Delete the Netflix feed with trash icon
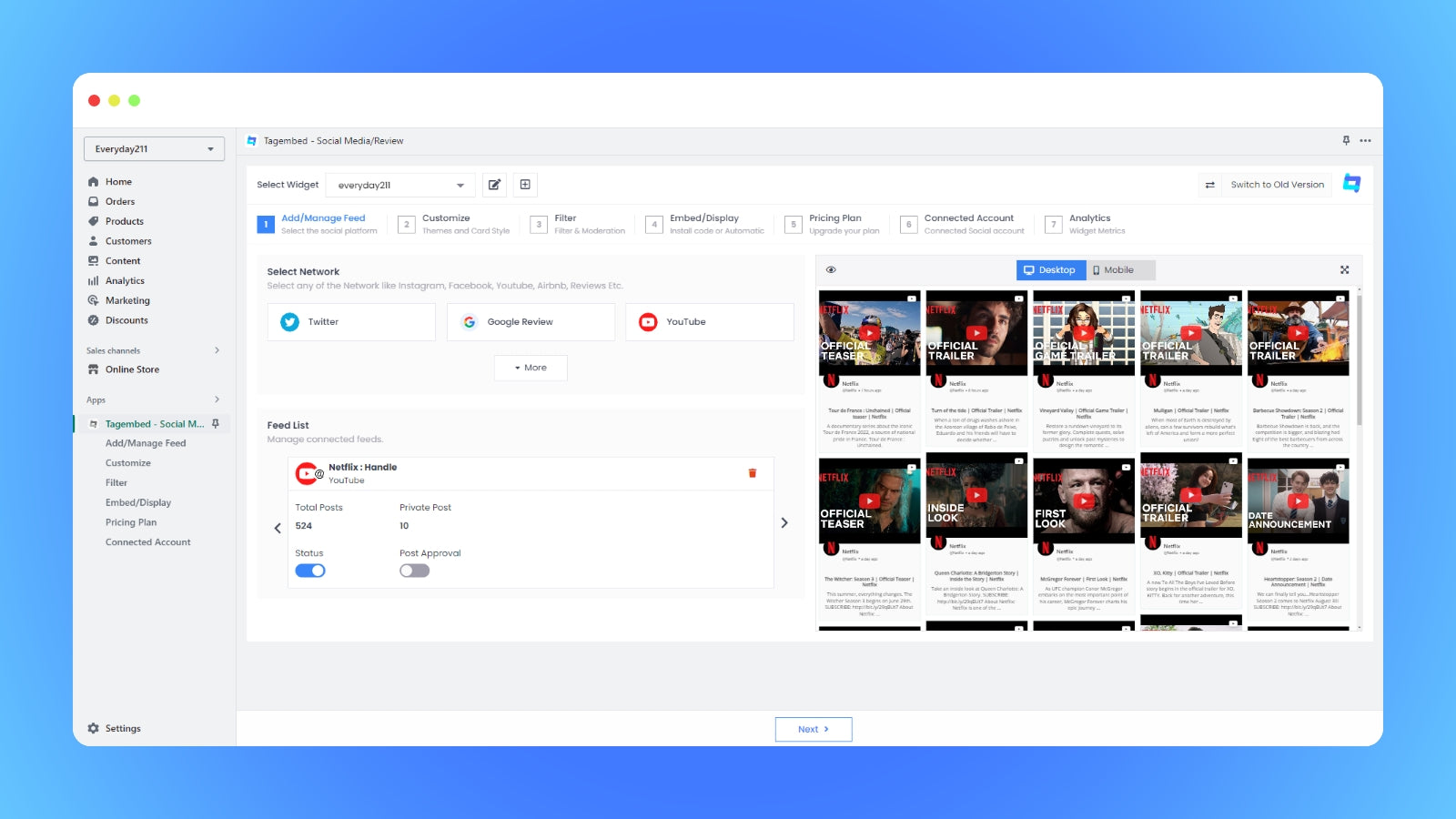The height and width of the screenshot is (819, 1456). [x=753, y=473]
